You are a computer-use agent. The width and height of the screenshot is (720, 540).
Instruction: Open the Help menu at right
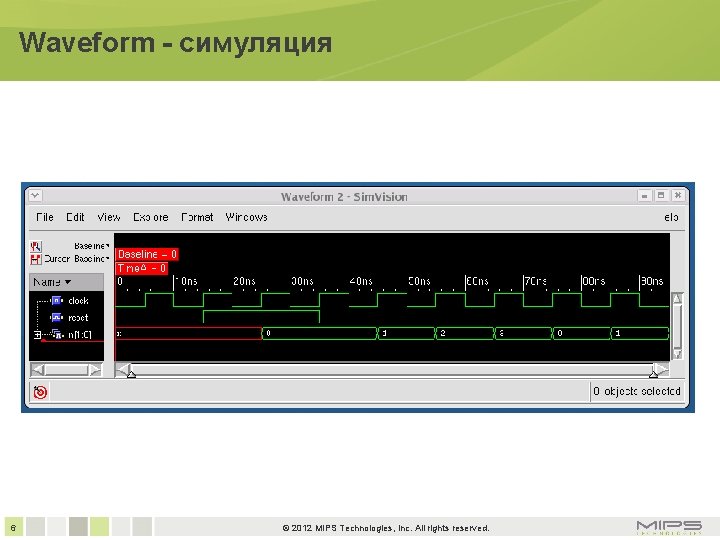point(671,217)
